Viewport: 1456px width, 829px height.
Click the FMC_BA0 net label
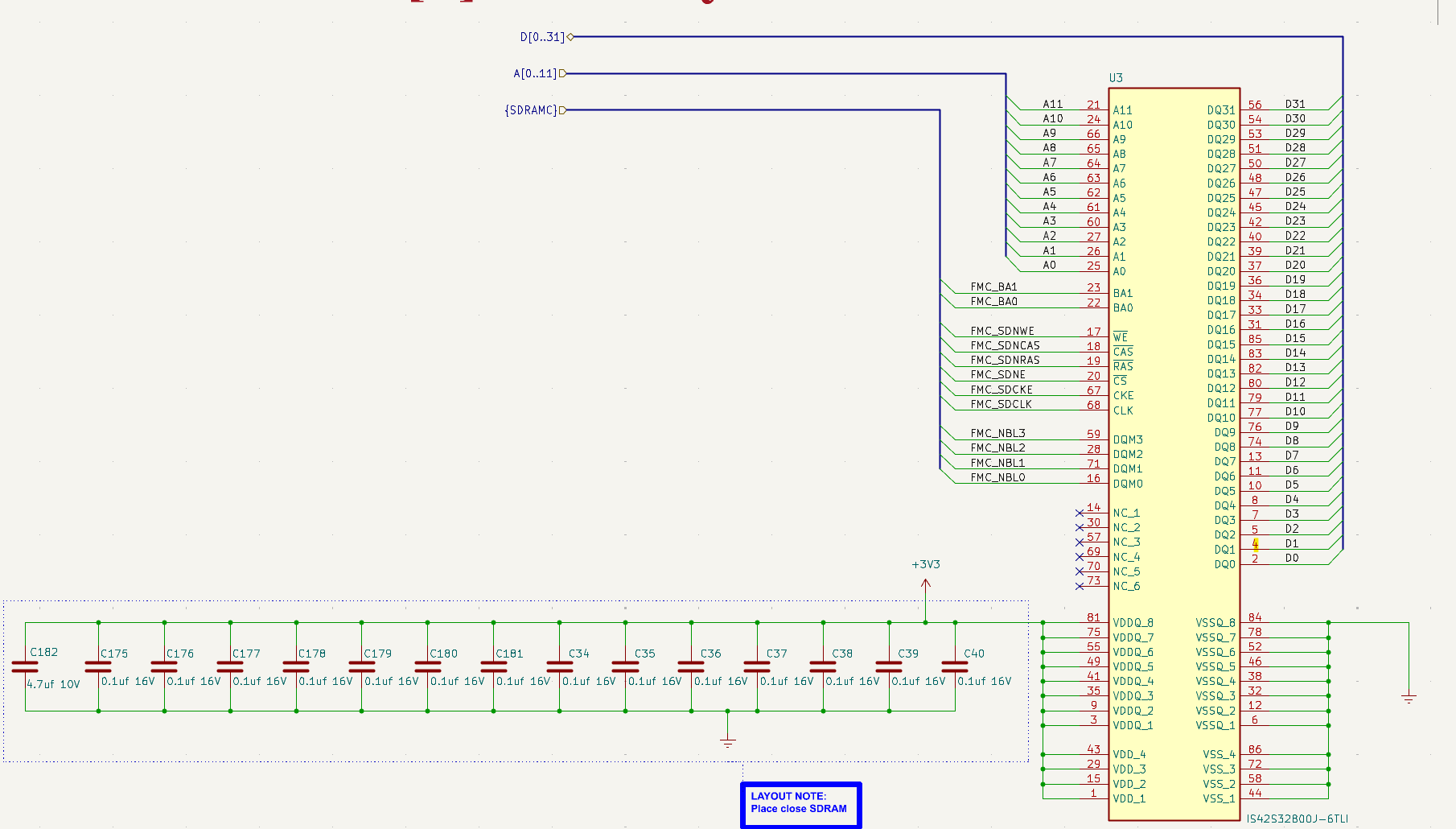(995, 301)
